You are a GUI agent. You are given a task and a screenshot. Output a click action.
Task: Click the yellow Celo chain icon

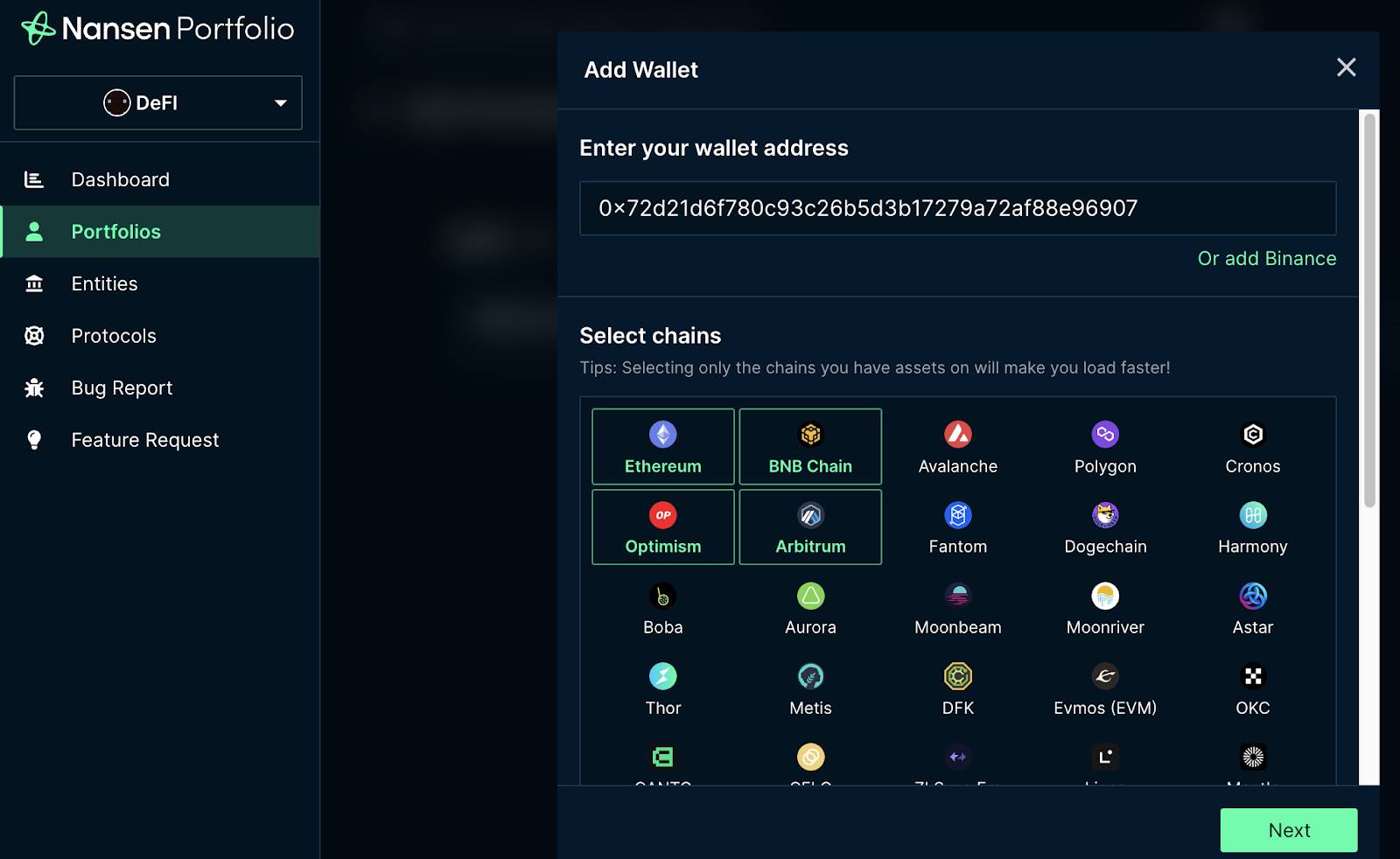[x=810, y=757]
